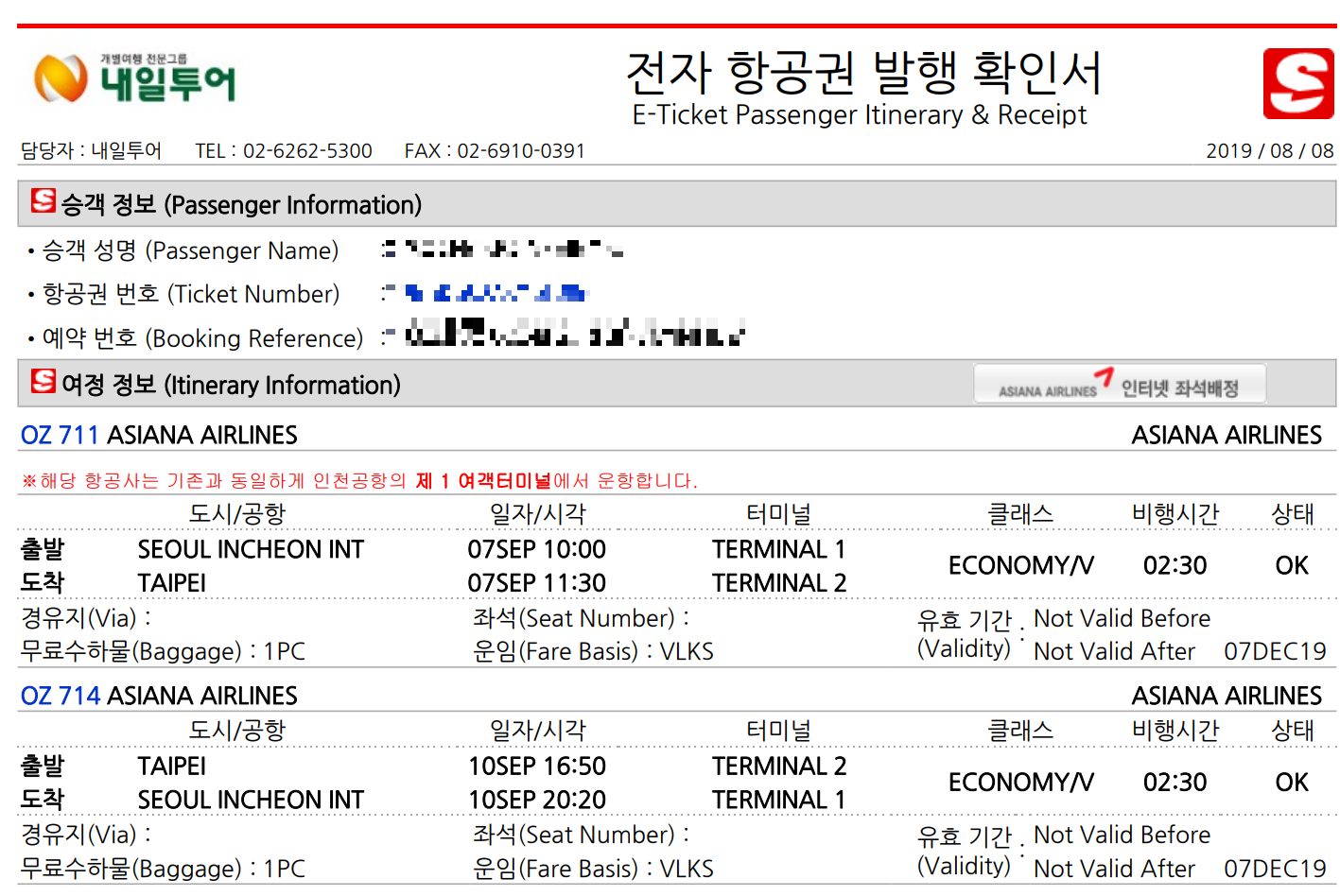Click the issue date 2019 / 08 / 08

click(x=1270, y=150)
